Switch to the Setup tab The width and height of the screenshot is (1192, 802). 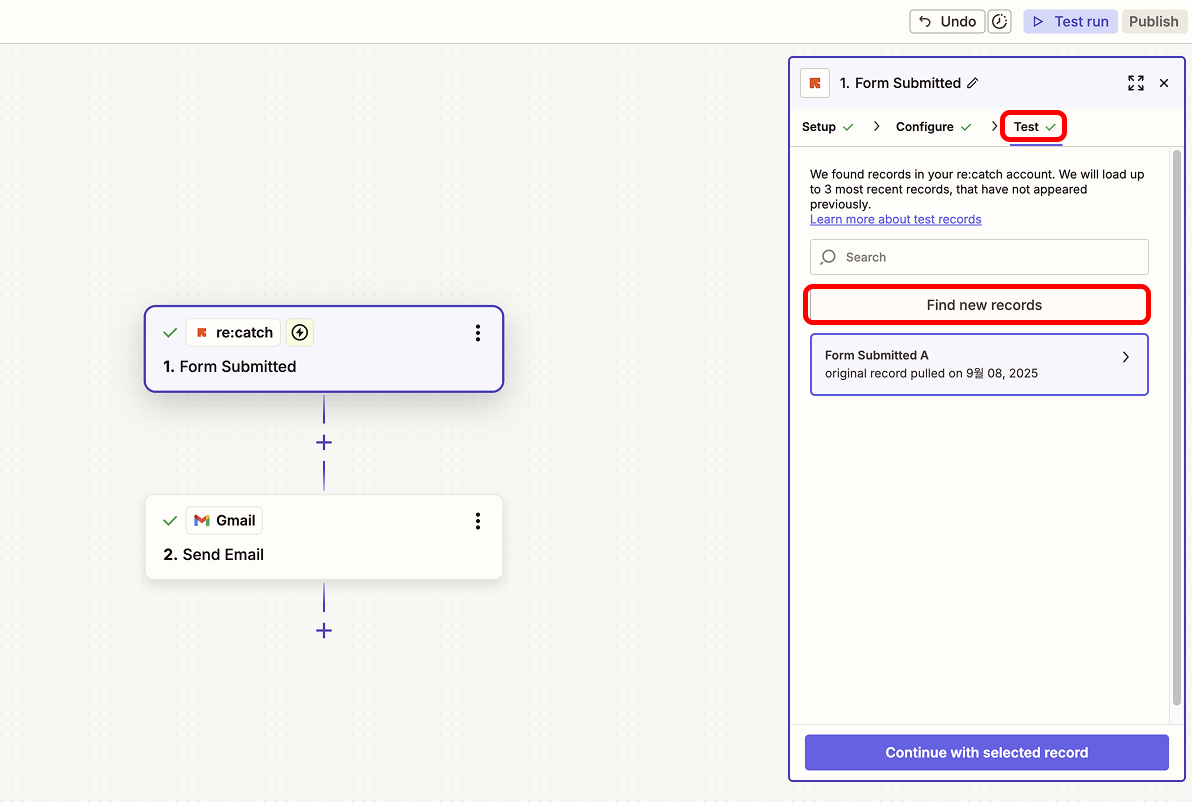point(819,127)
